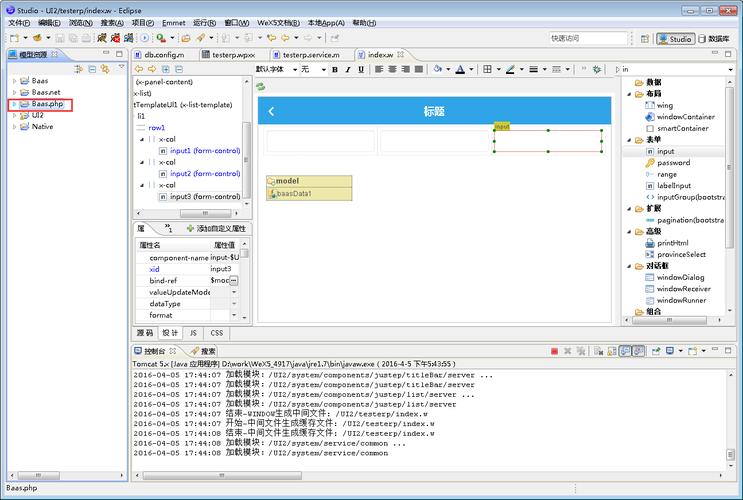Switch to the Studio perspective
The image size is (743, 500).
(675, 39)
